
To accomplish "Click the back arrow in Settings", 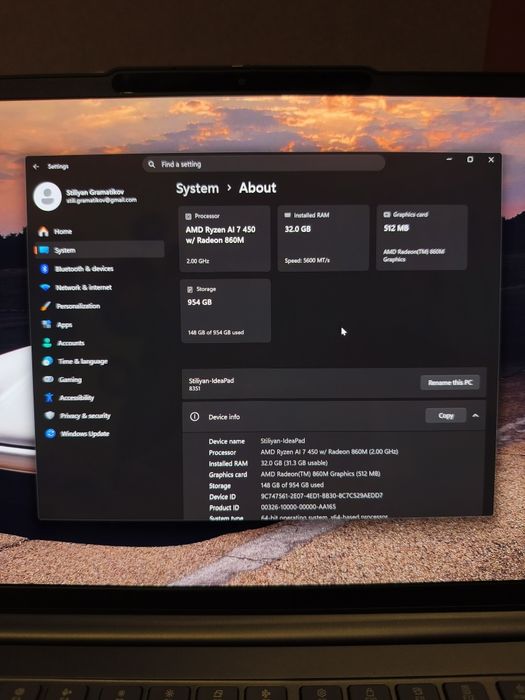I will click(36, 167).
